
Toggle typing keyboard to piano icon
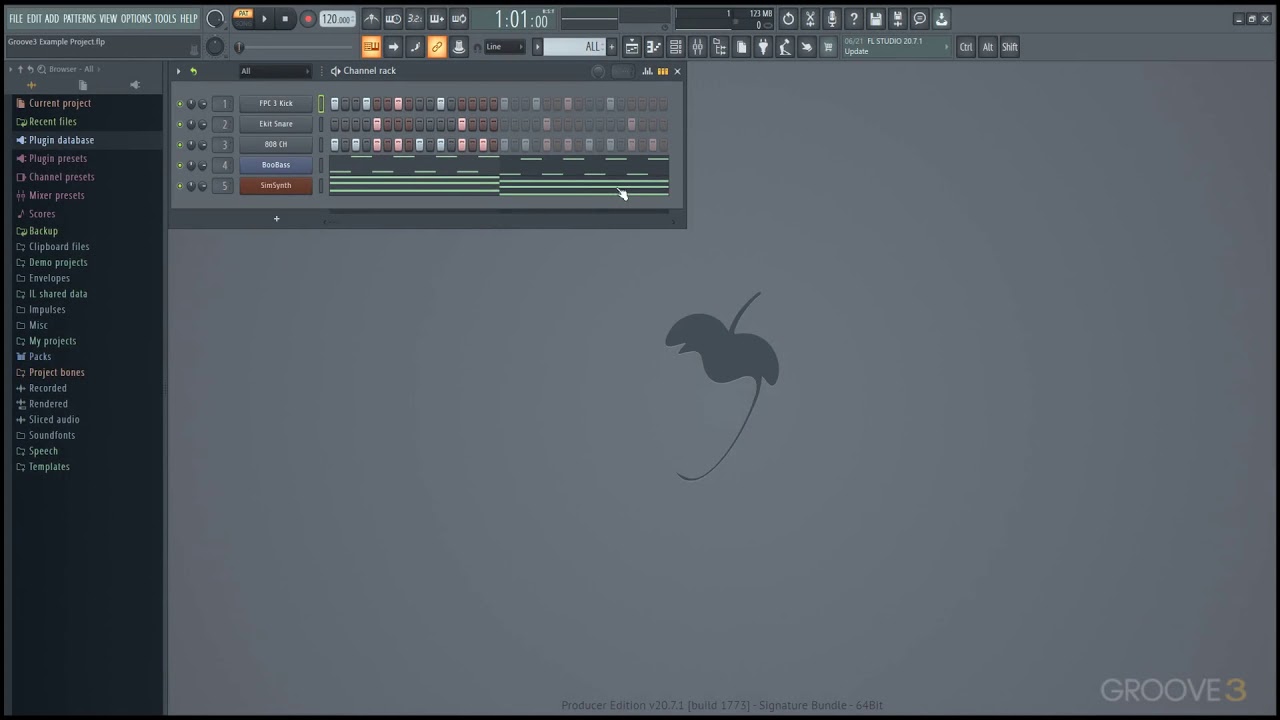point(371,47)
